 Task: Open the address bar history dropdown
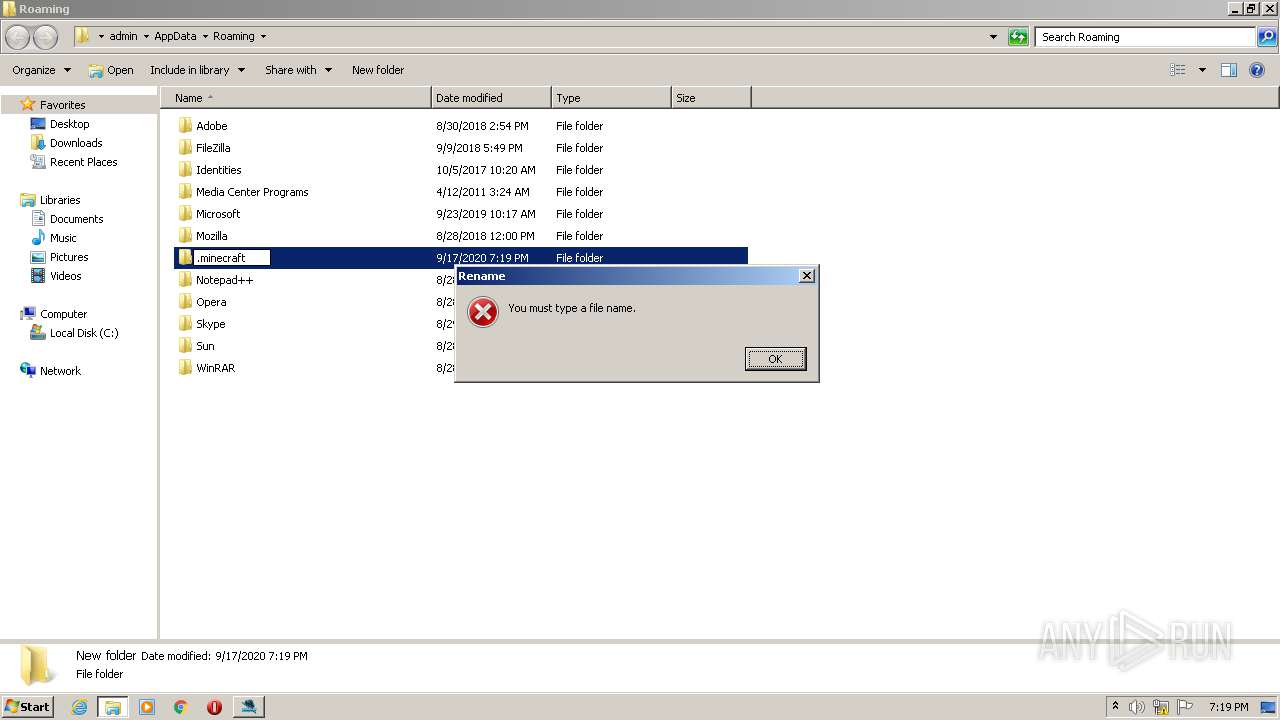[993, 37]
